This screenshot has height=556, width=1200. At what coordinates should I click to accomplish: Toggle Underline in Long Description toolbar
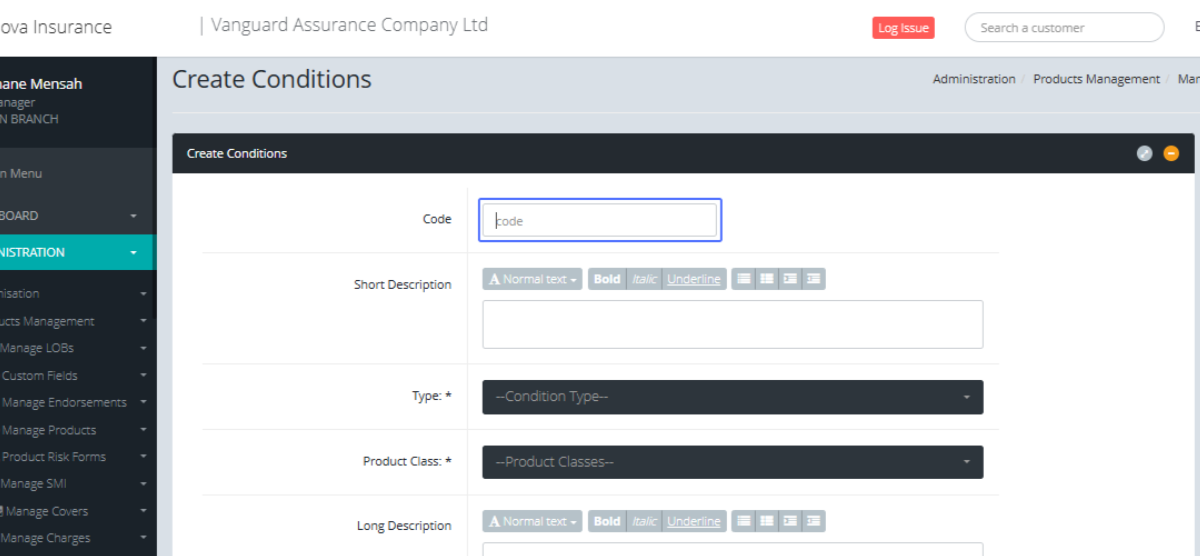coord(693,521)
